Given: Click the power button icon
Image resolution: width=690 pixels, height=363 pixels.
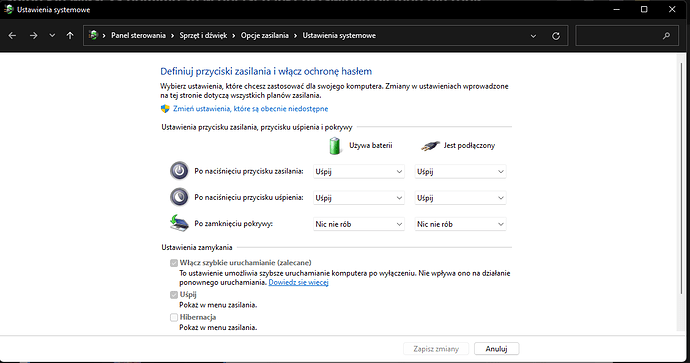Looking at the screenshot, I should pyautogui.click(x=179, y=171).
